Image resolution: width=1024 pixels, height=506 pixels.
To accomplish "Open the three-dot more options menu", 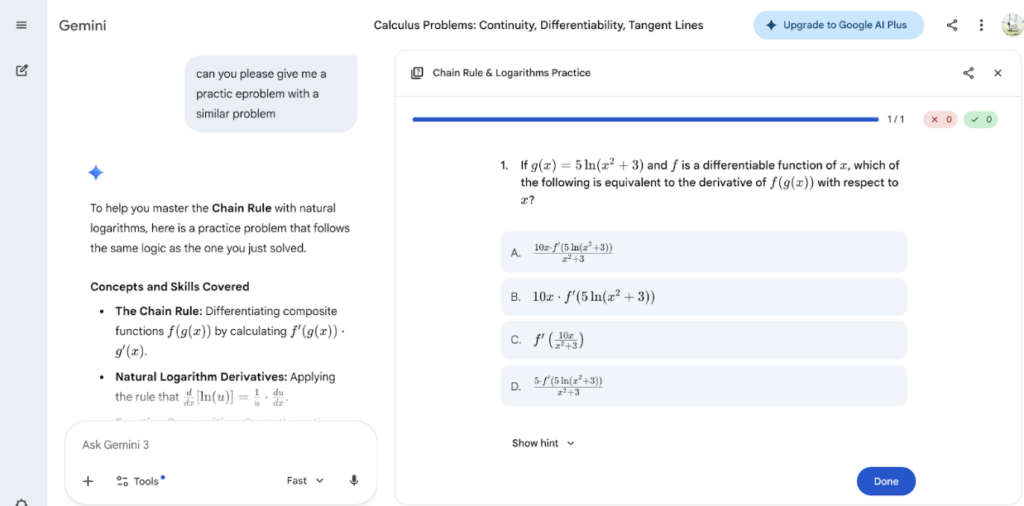I will [981, 25].
